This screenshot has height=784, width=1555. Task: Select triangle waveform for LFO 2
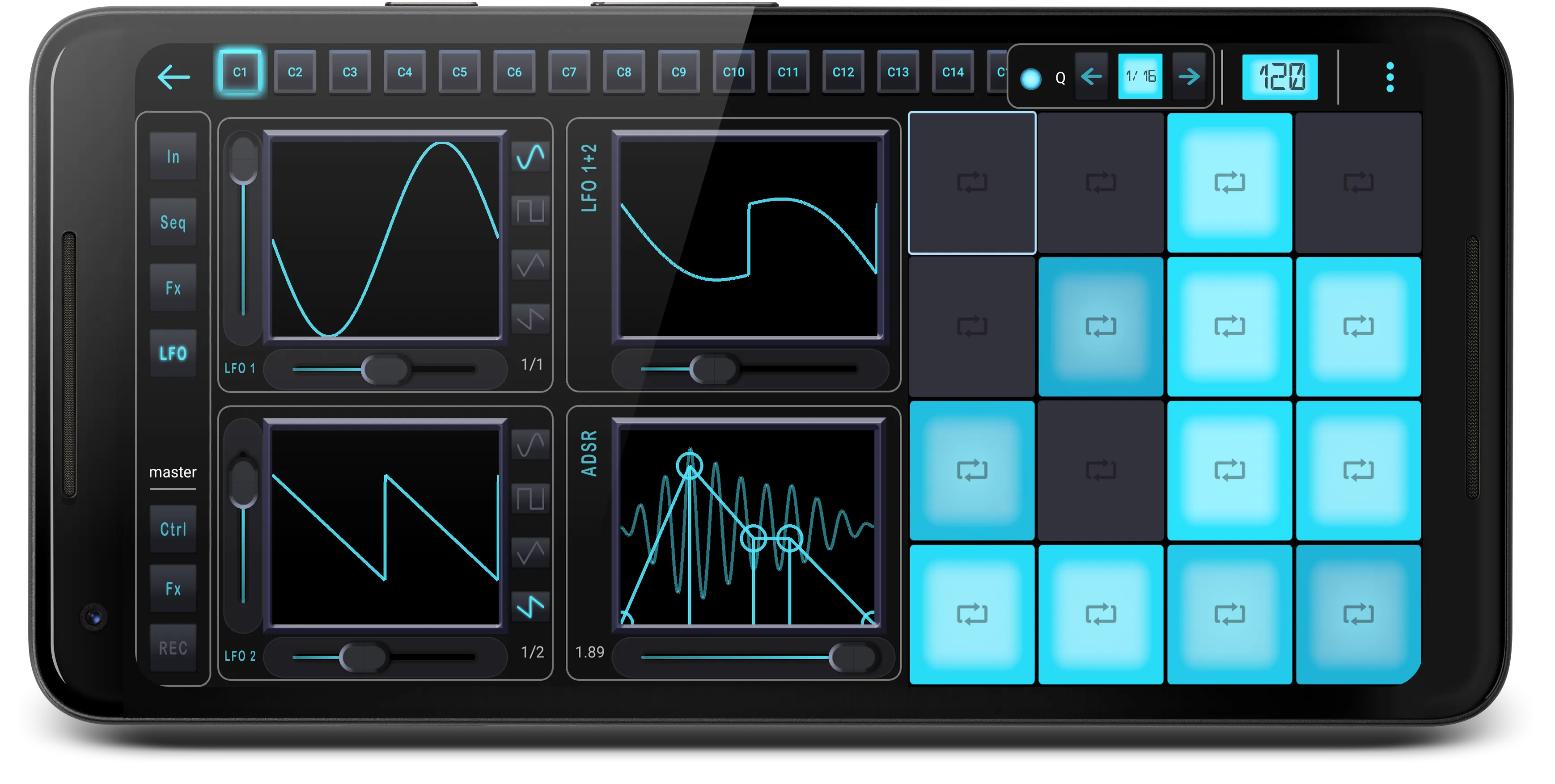pyautogui.click(x=530, y=552)
